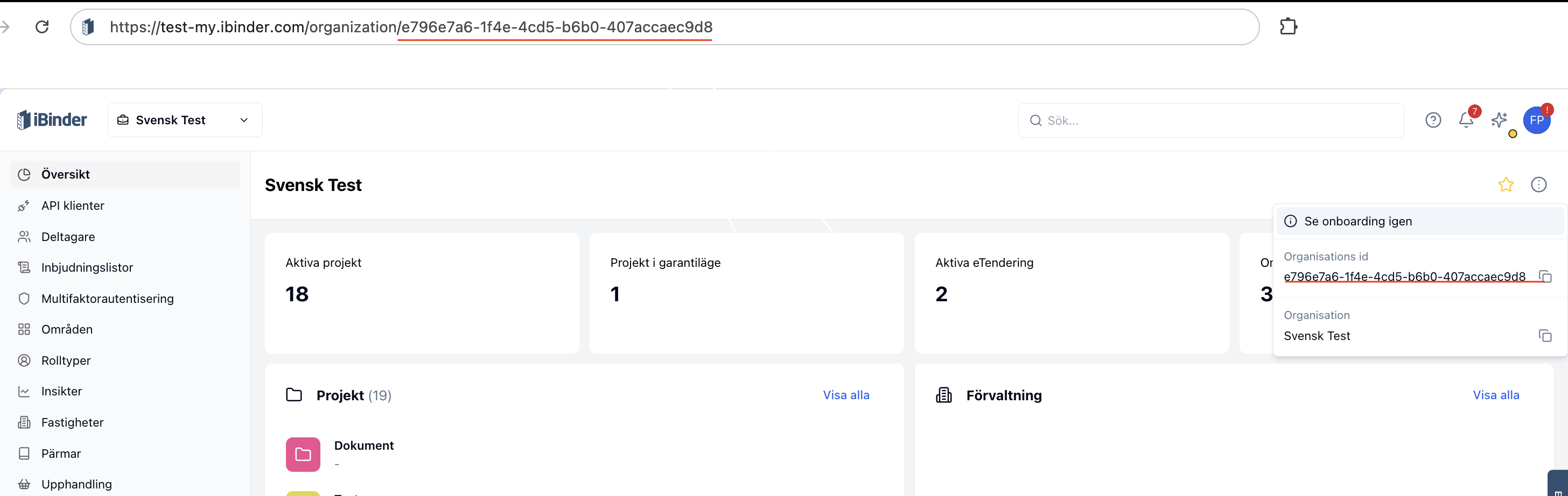The height and width of the screenshot is (496, 1568).
Task: Click the Rolltyper person circle icon
Action: click(x=24, y=360)
